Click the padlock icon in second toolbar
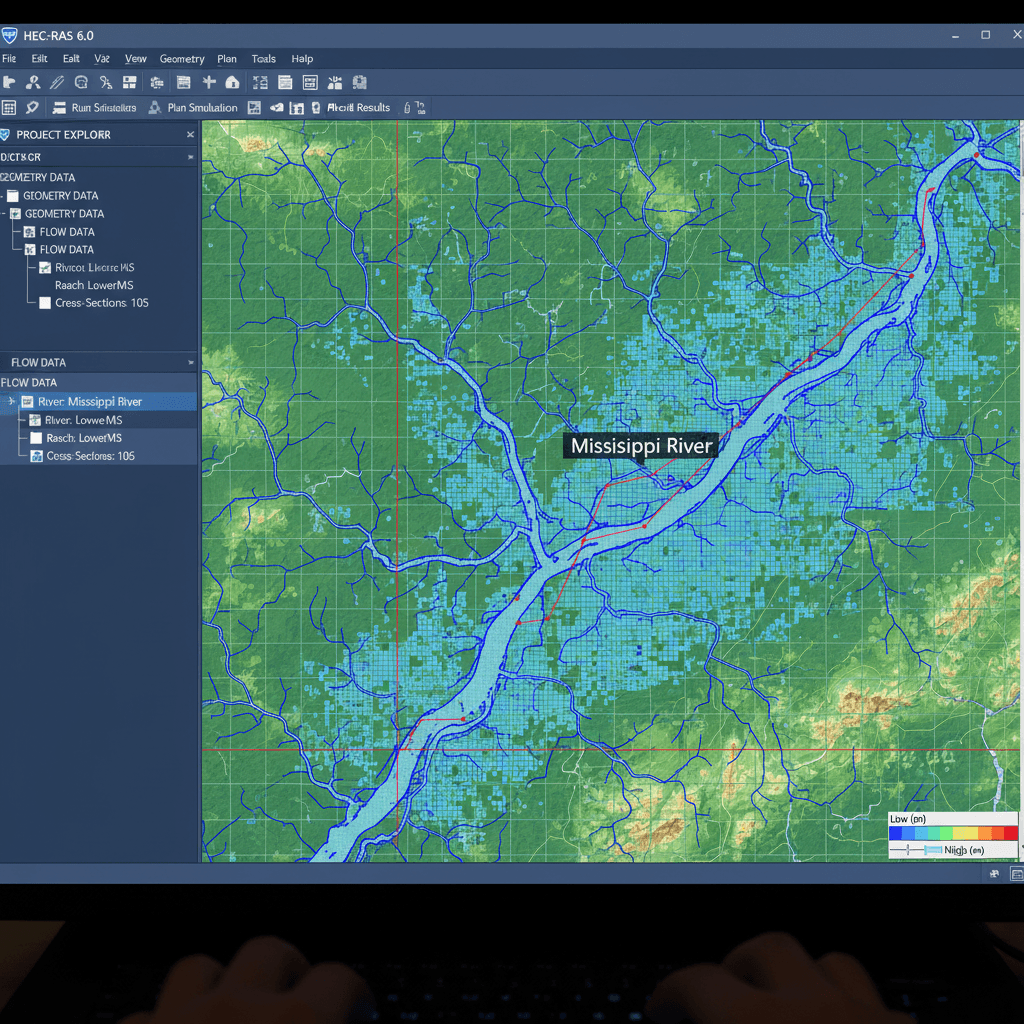This screenshot has height=1024, width=1024. click(407, 108)
